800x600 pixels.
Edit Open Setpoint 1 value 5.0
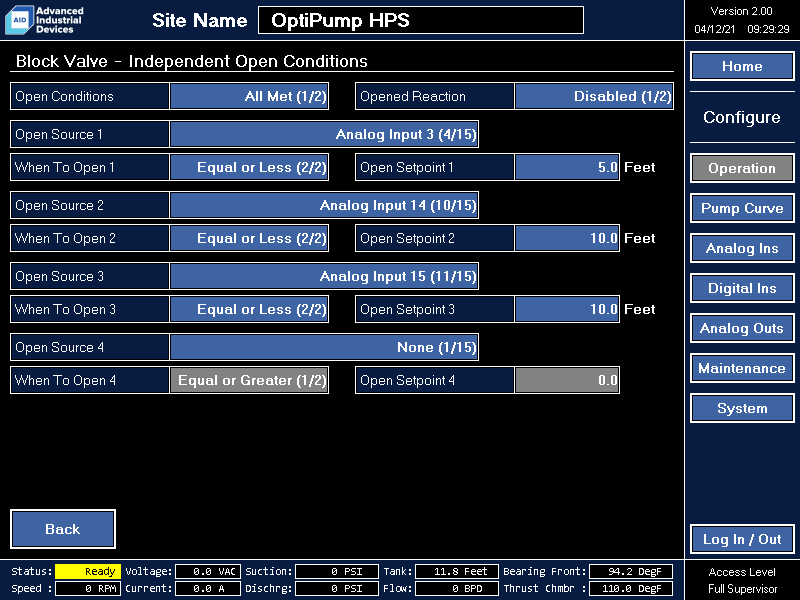click(x=567, y=167)
